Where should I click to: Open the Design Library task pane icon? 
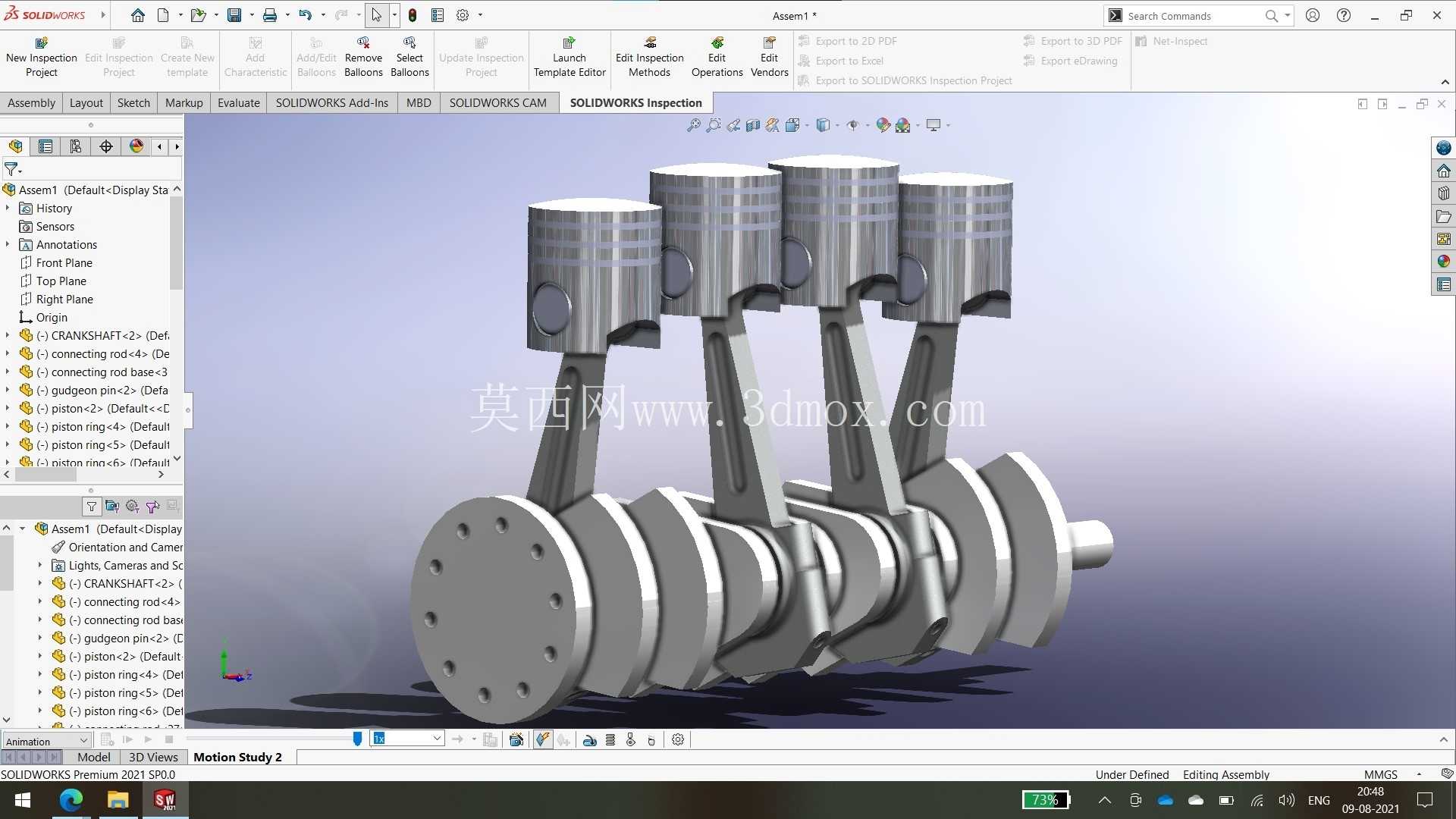click(x=1444, y=193)
